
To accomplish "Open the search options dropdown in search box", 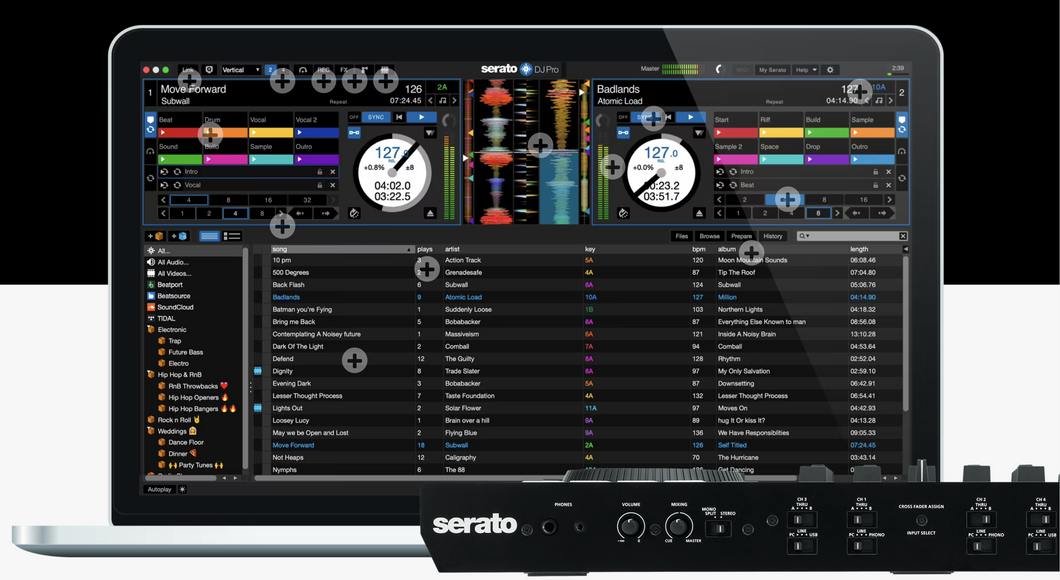I will coord(804,236).
